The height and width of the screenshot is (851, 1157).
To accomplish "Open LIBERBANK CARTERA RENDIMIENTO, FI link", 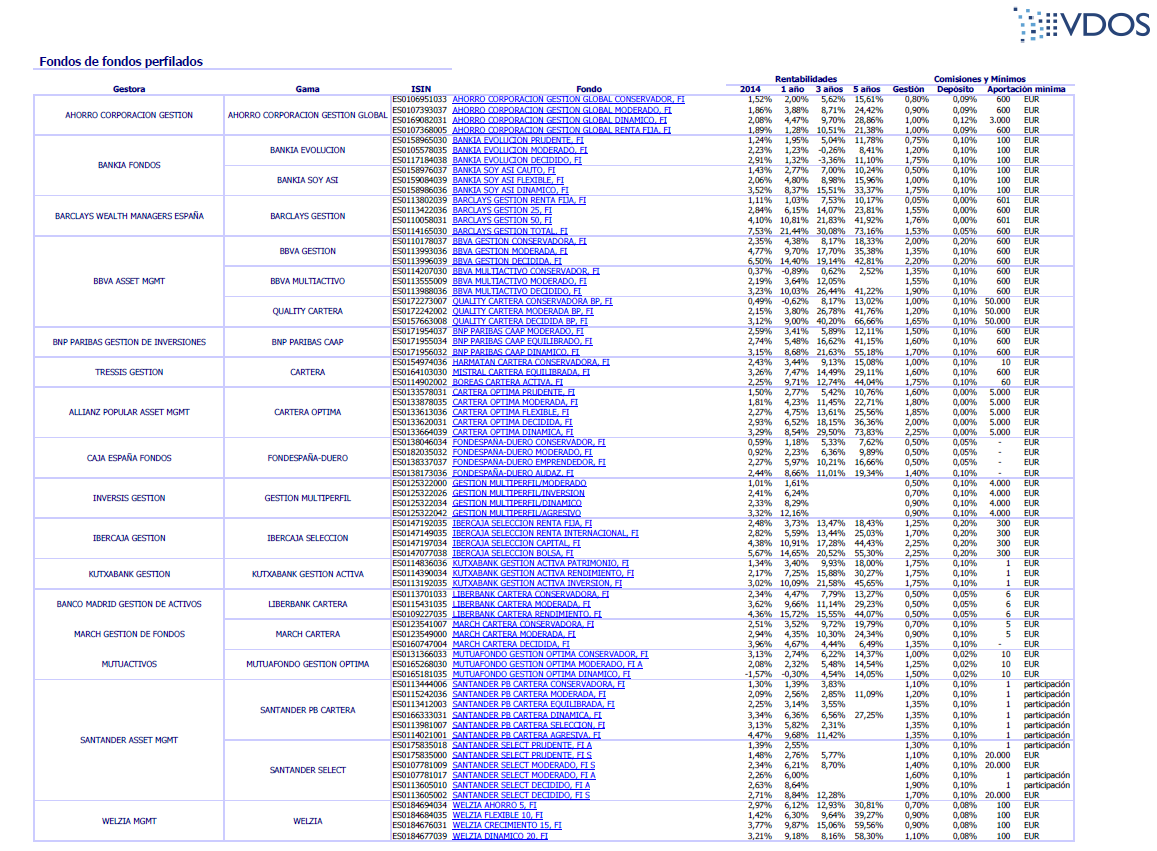I will click(x=529, y=613).
